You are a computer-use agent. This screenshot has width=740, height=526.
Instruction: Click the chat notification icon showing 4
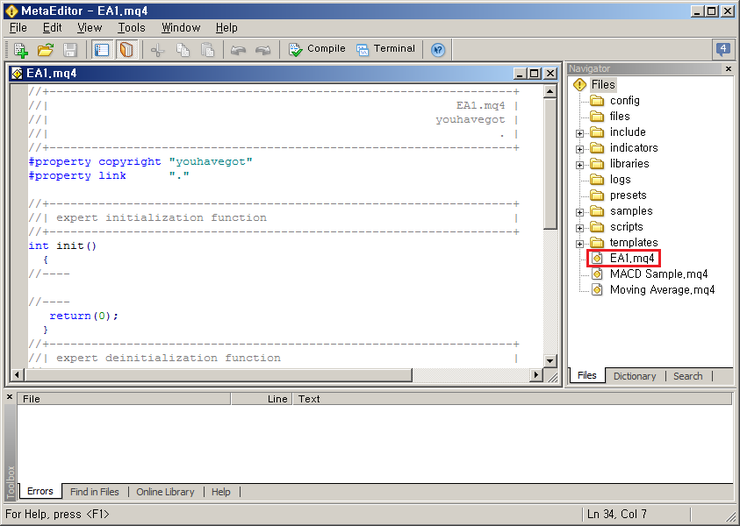click(723, 49)
